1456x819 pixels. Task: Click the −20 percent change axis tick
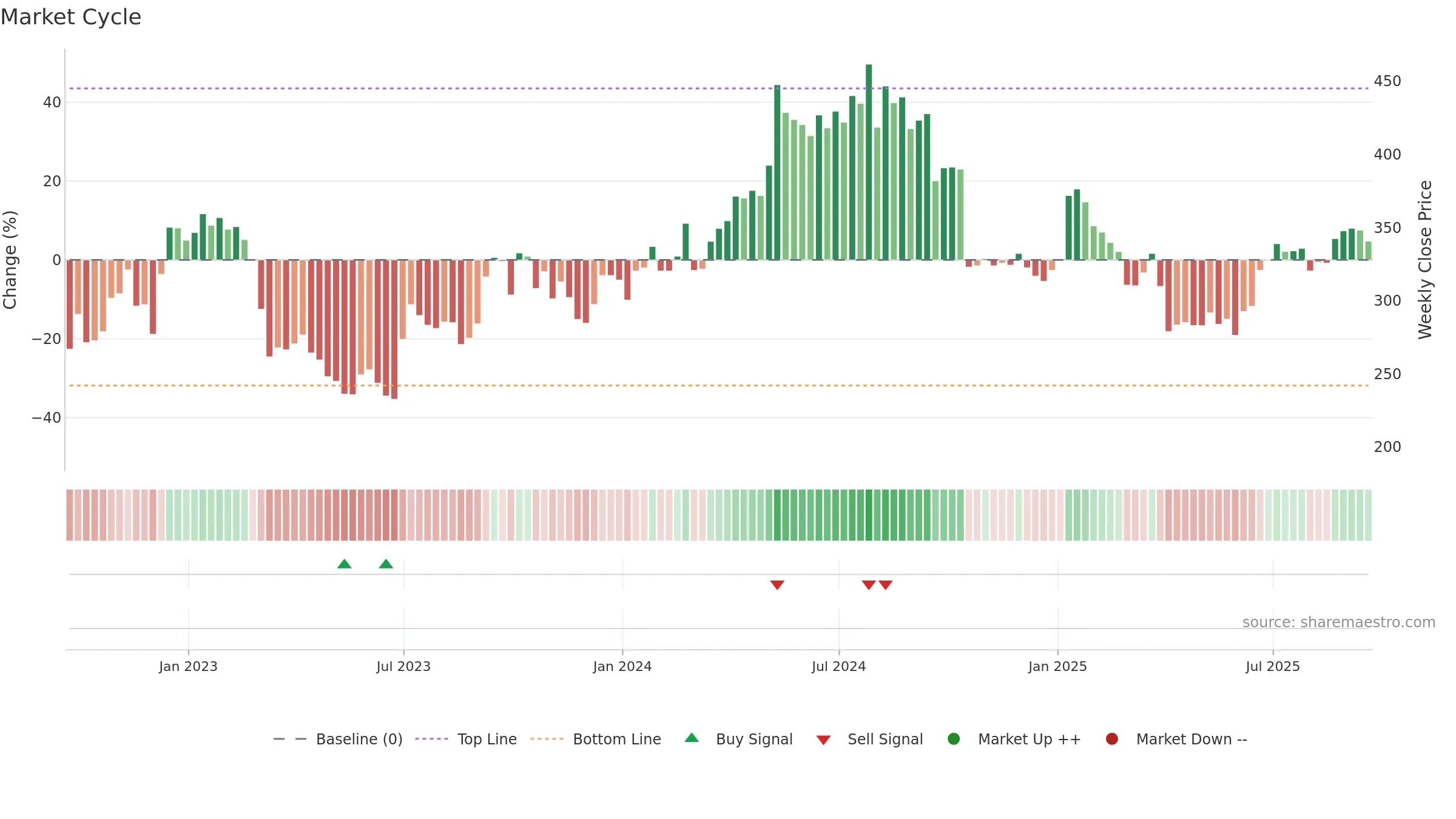[x=47, y=339]
